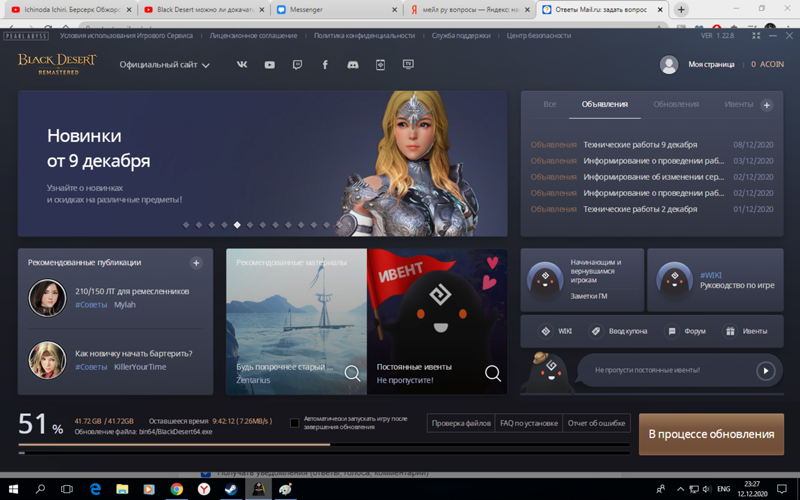Open Chrome from the taskbar
Image resolution: width=800 pixels, height=500 pixels.
point(177,489)
